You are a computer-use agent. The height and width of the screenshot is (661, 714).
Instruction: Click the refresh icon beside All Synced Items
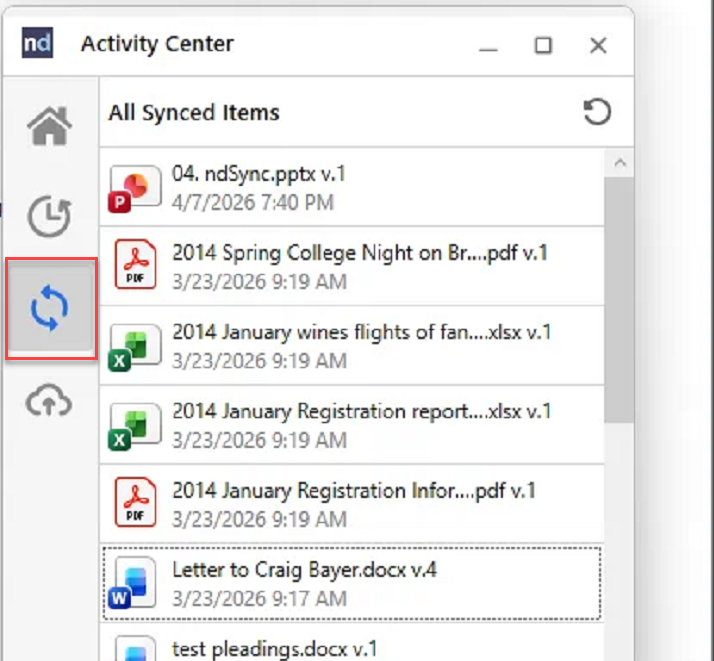(x=597, y=113)
